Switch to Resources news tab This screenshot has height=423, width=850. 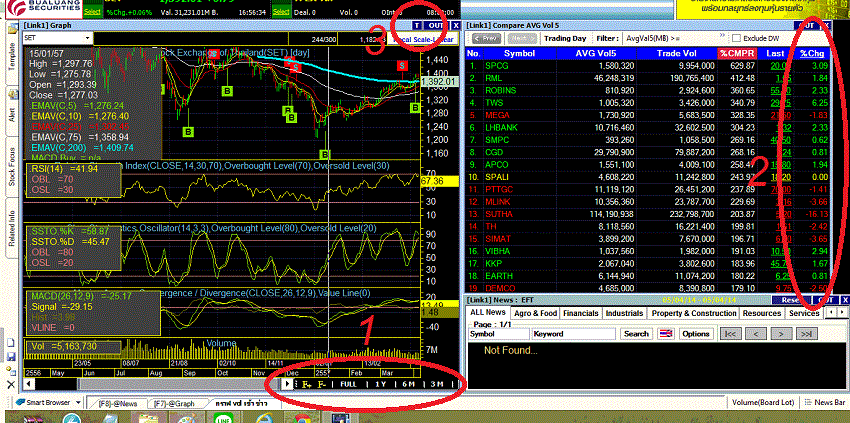(762, 313)
